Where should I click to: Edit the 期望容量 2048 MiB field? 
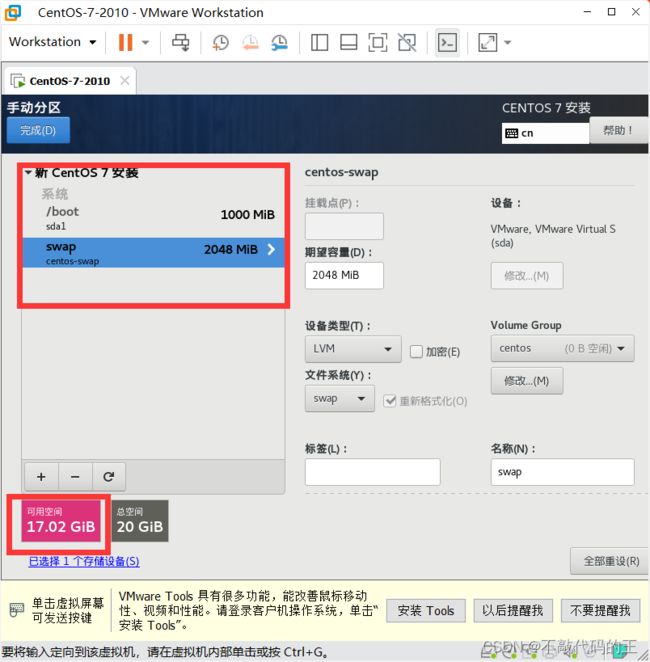pyautogui.click(x=344, y=275)
